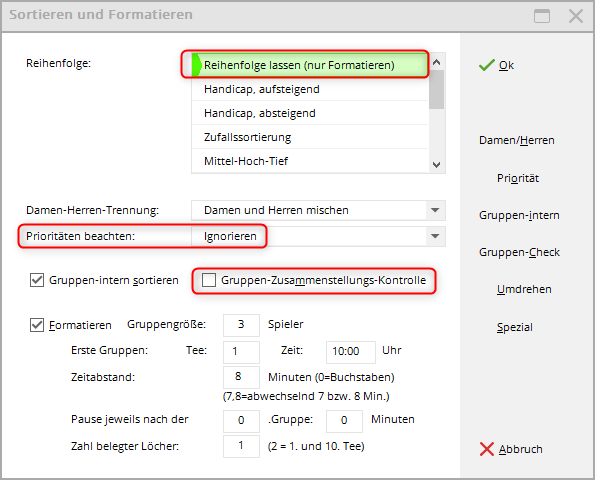Screen dimensions: 595x480
Task: Click the Gruppen-Check button
Action: point(519,252)
